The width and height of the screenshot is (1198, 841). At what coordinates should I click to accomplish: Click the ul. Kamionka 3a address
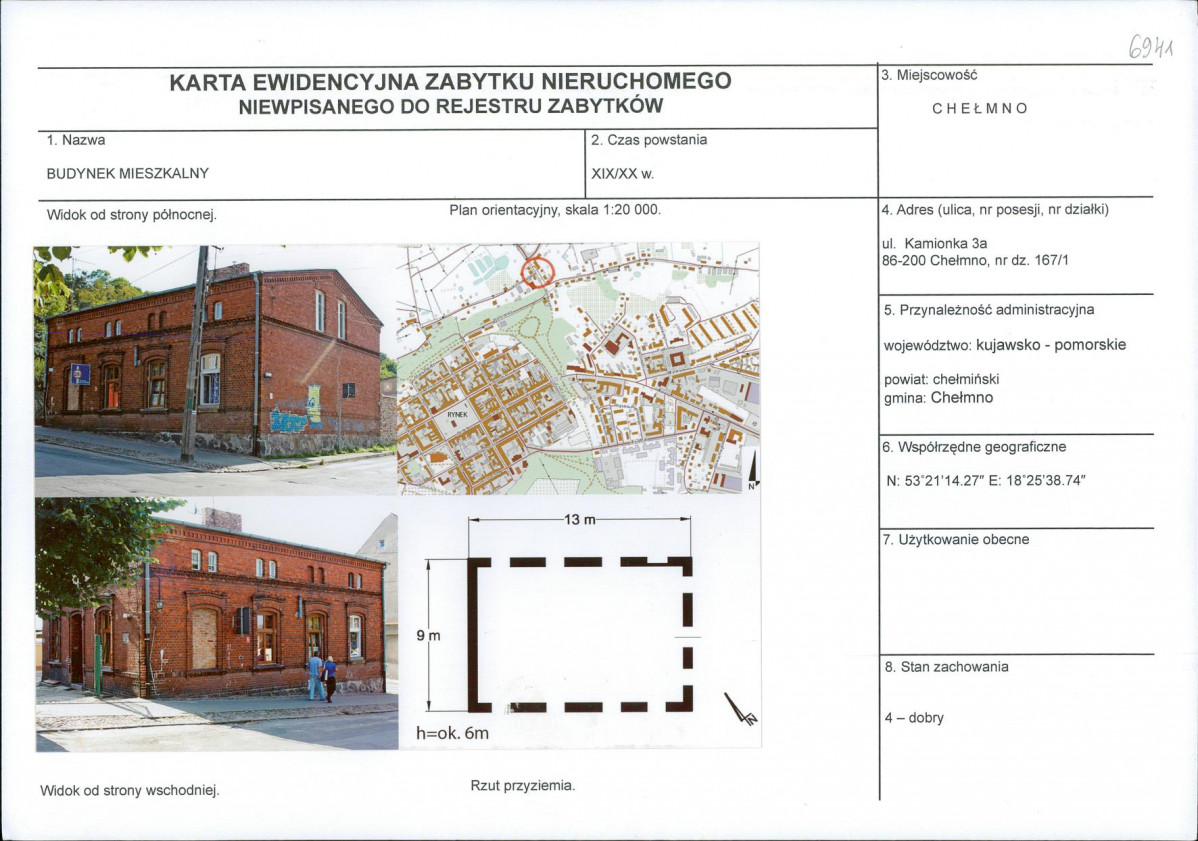coord(934,244)
